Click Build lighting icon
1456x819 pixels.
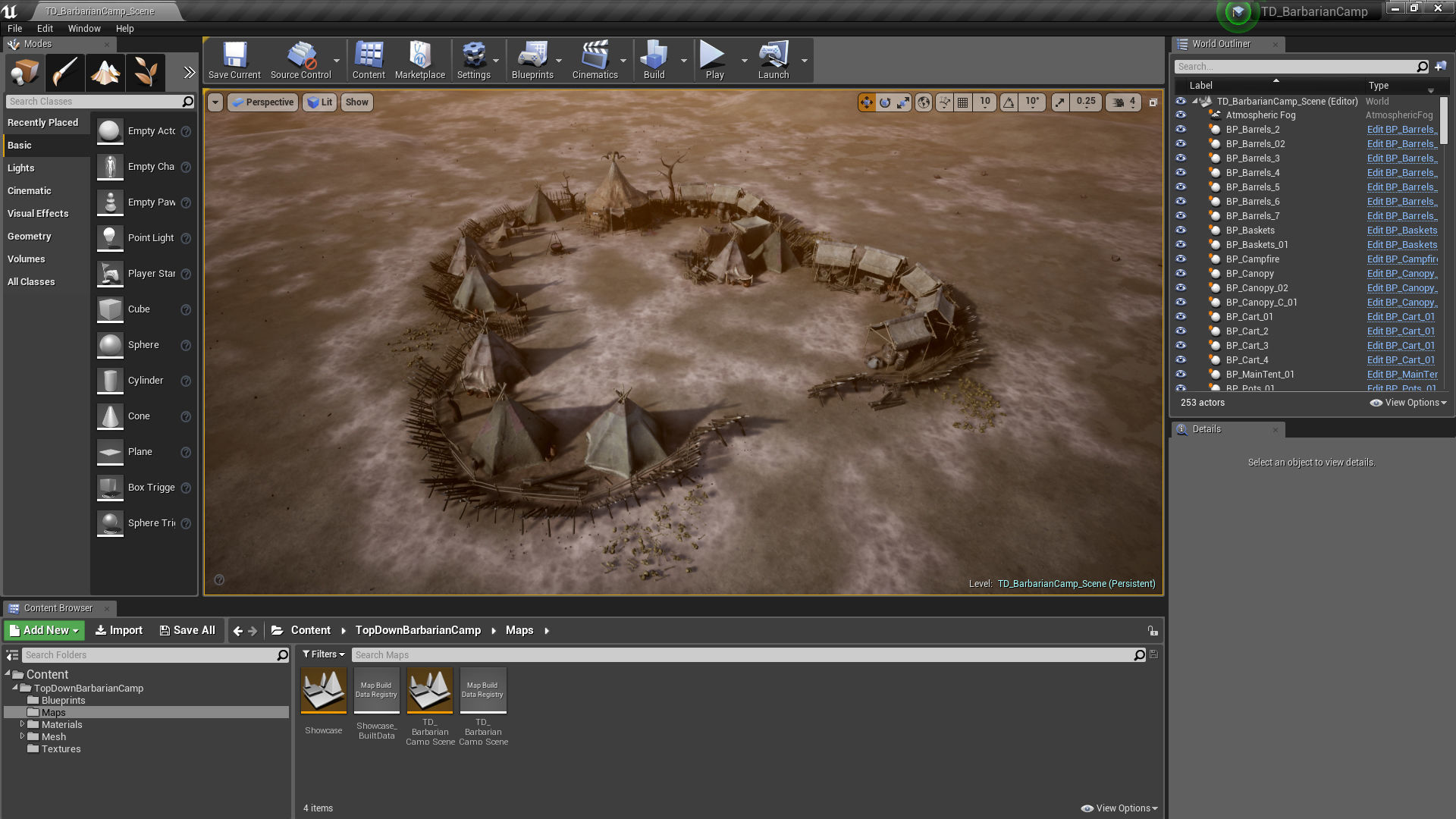[x=654, y=61]
